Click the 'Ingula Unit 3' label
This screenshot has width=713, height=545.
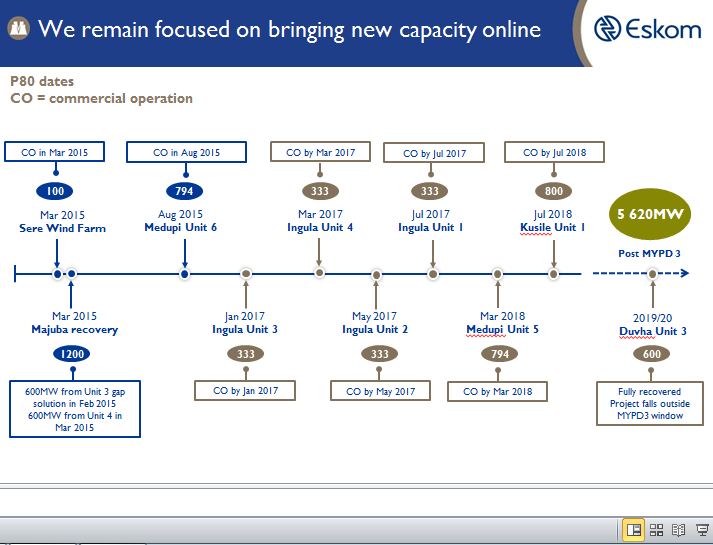click(x=245, y=329)
